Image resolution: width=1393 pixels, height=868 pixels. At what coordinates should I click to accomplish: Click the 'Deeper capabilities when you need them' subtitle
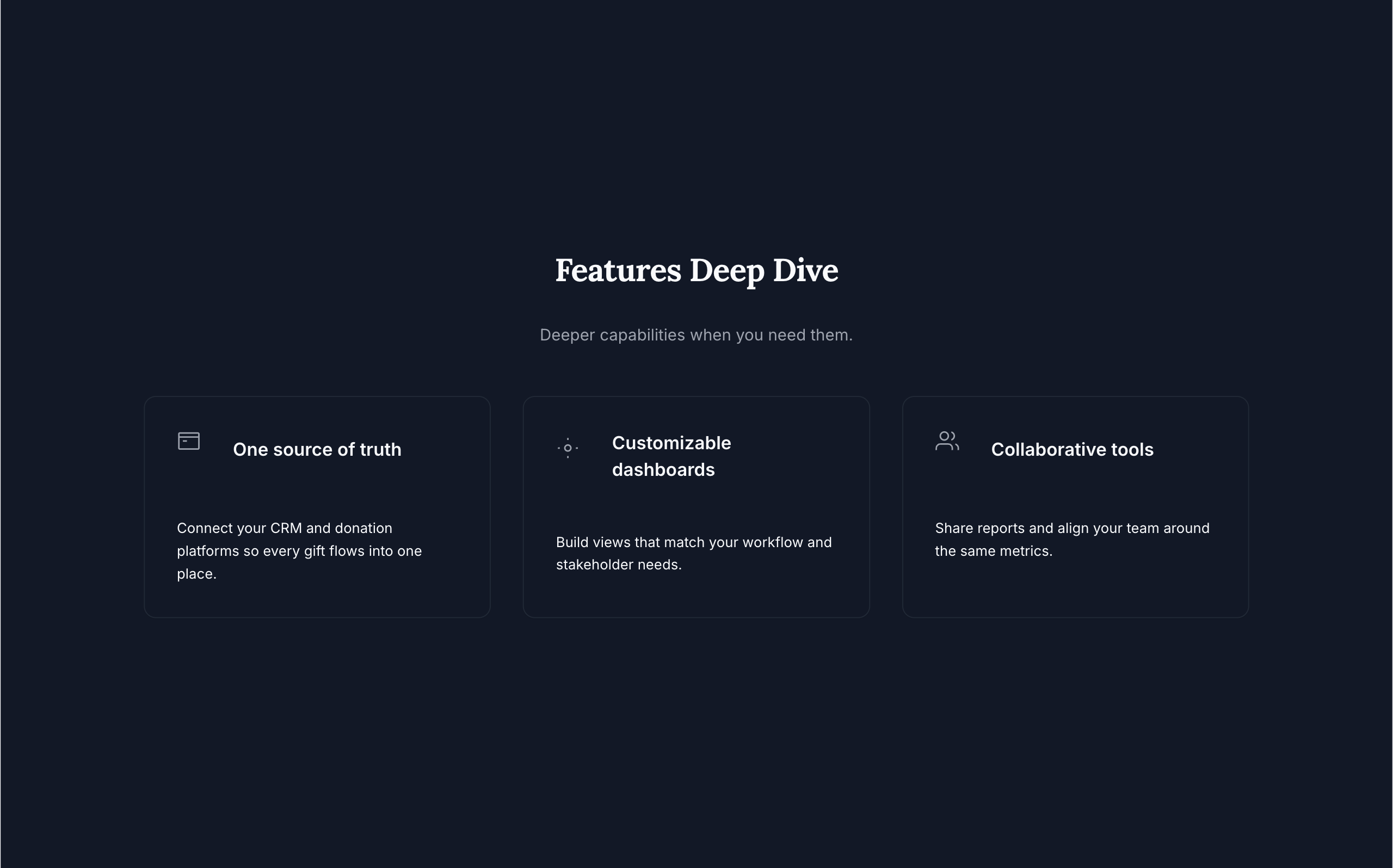point(696,335)
